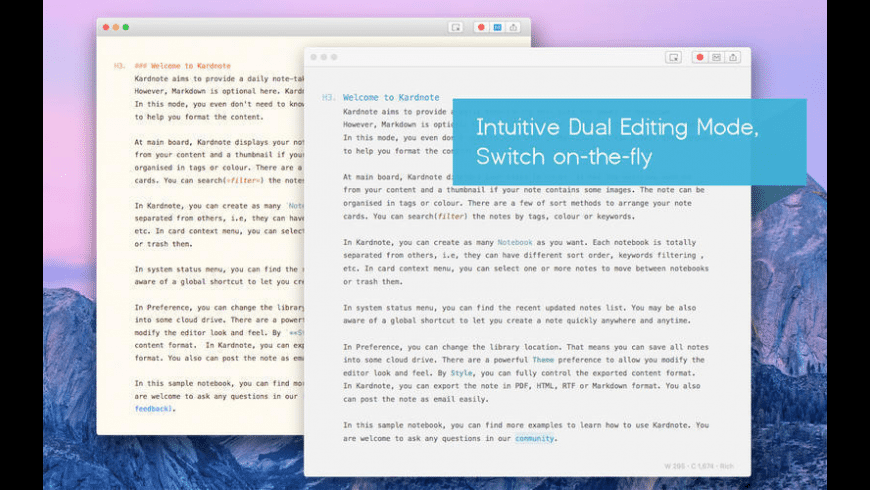Viewport: 870px width, 490px height.
Task: Open the Notebook link in front window
Action: pyautogui.click(x=515, y=243)
